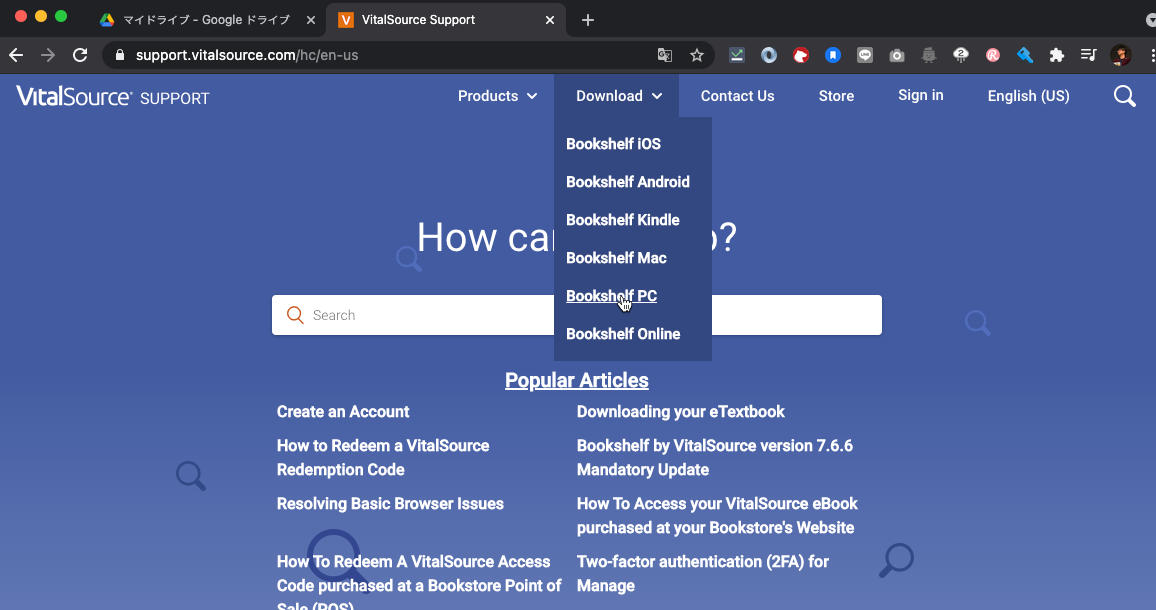Choose Bookshelf Mac from Download menu
Image resolution: width=1156 pixels, height=610 pixels.
pyautogui.click(x=616, y=258)
